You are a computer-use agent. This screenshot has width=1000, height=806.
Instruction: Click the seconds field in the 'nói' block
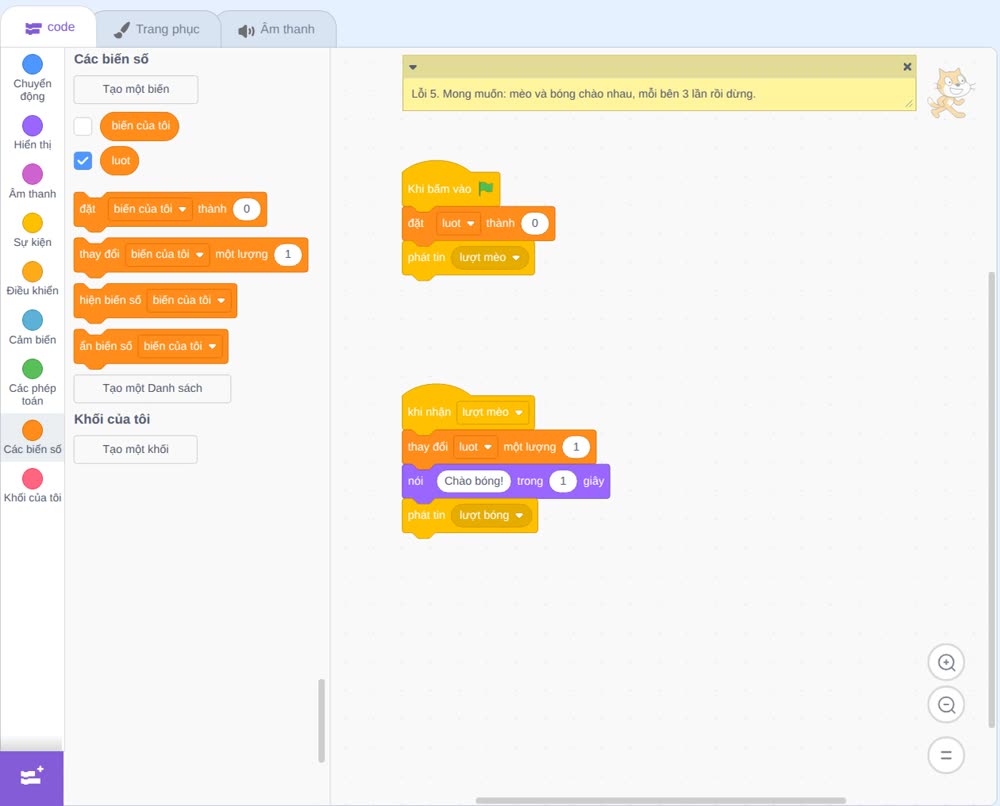click(562, 481)
